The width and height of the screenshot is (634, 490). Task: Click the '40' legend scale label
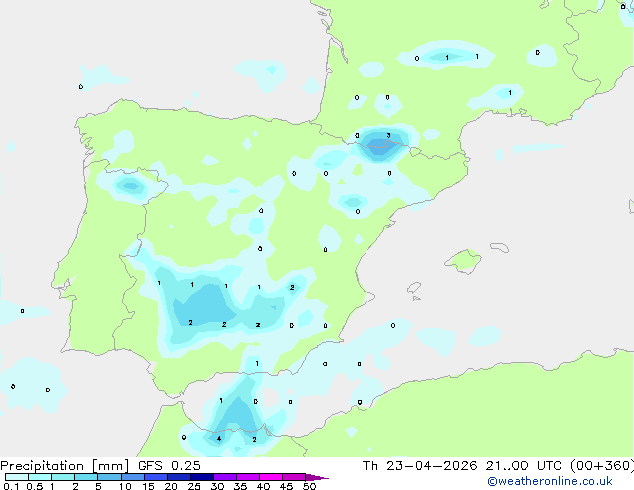(263, 486)
